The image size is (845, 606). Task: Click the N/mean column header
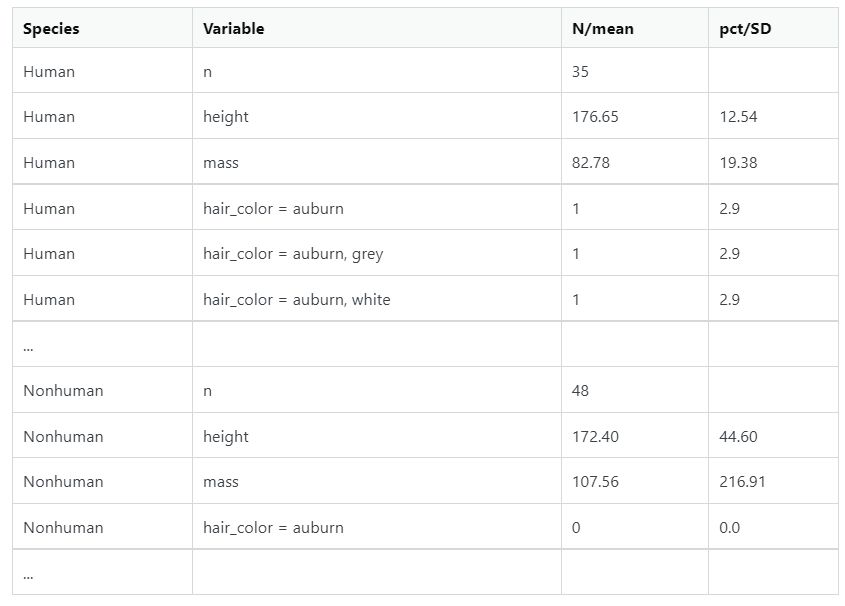(x=603, y=29)
